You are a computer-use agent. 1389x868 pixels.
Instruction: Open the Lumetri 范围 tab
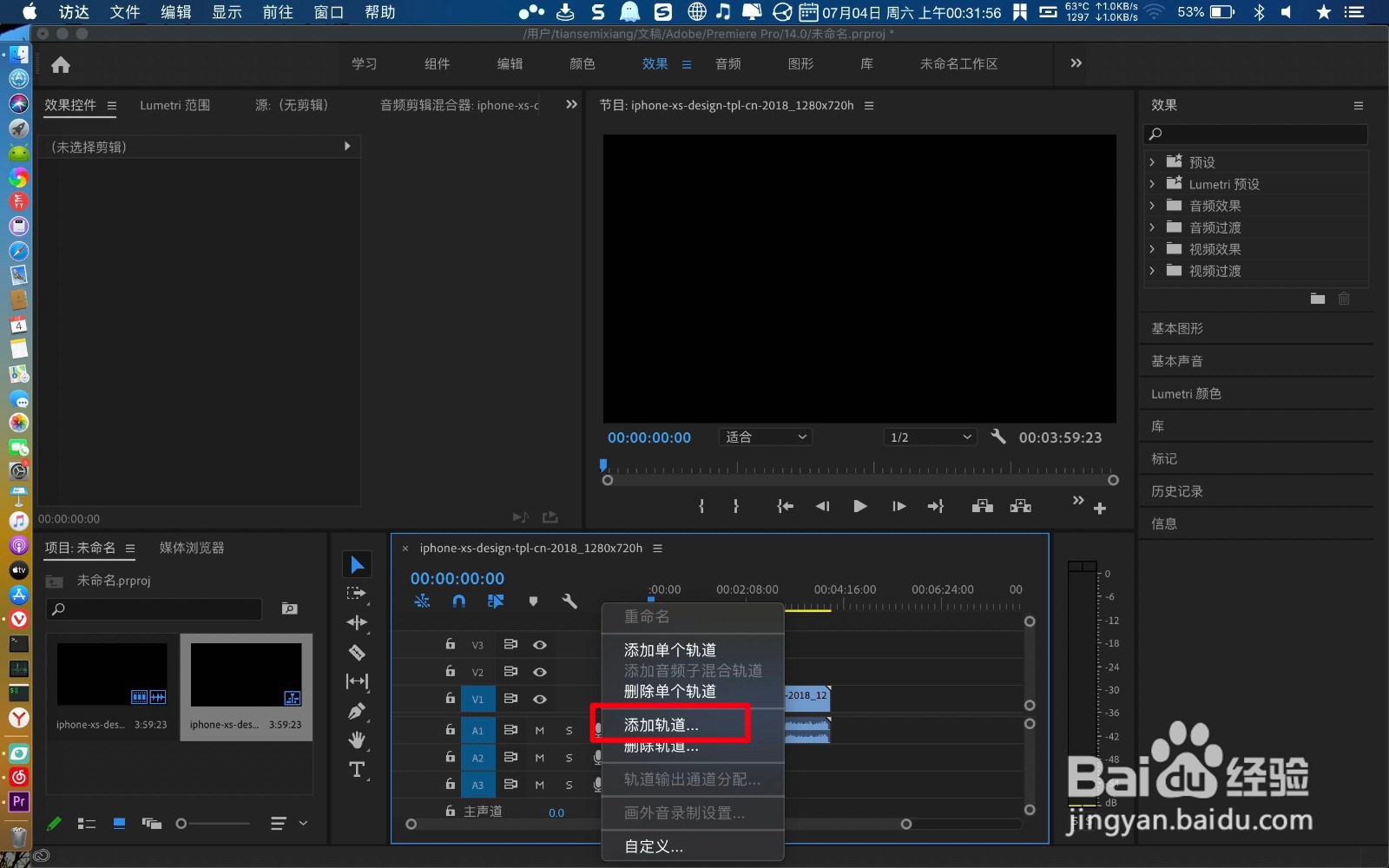click(x=175, y=105)
